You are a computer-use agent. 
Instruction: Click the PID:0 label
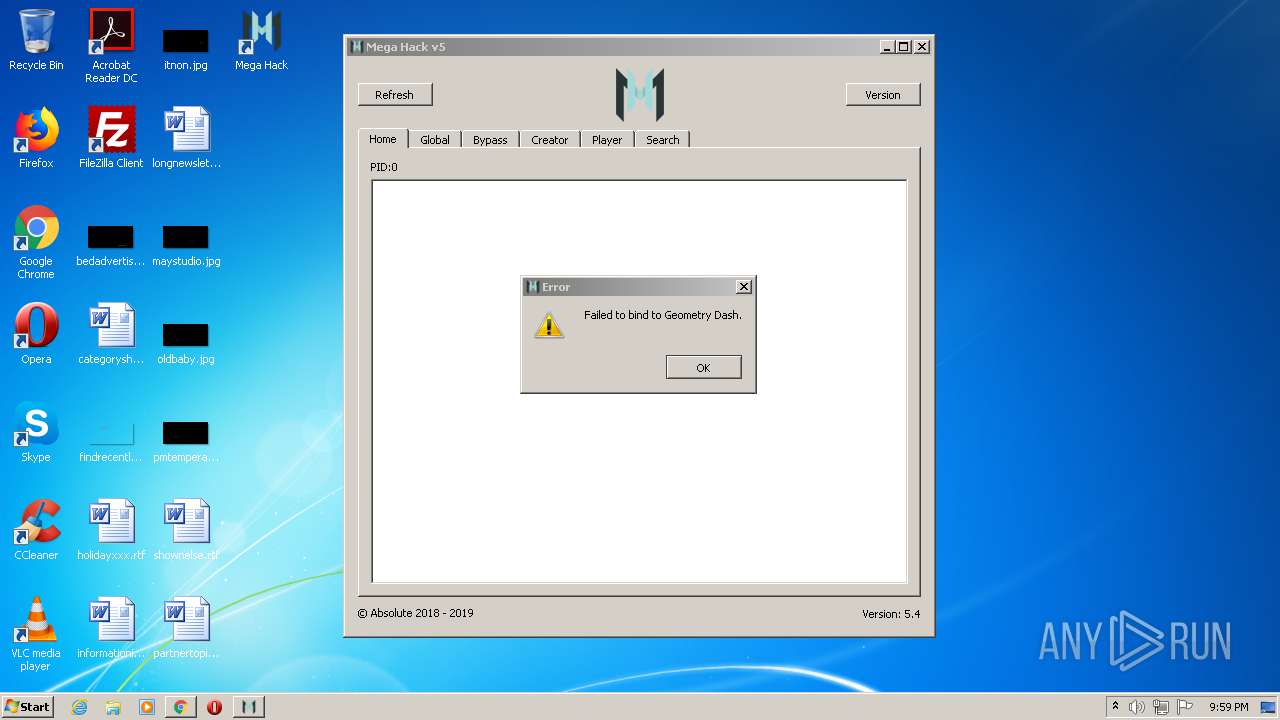384,167
